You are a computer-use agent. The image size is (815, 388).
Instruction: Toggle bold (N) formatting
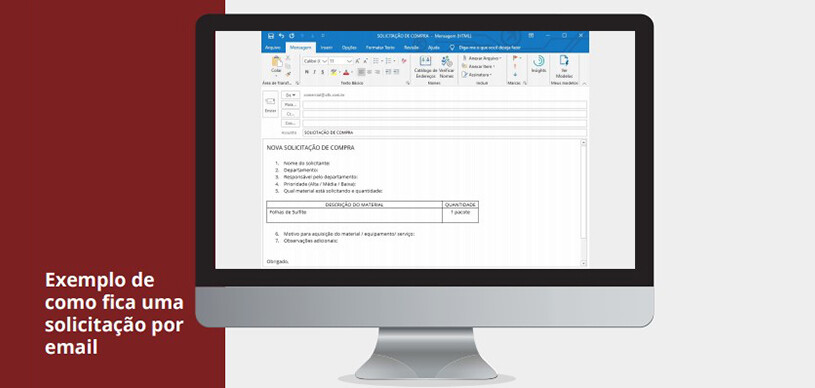click(307, 72)
